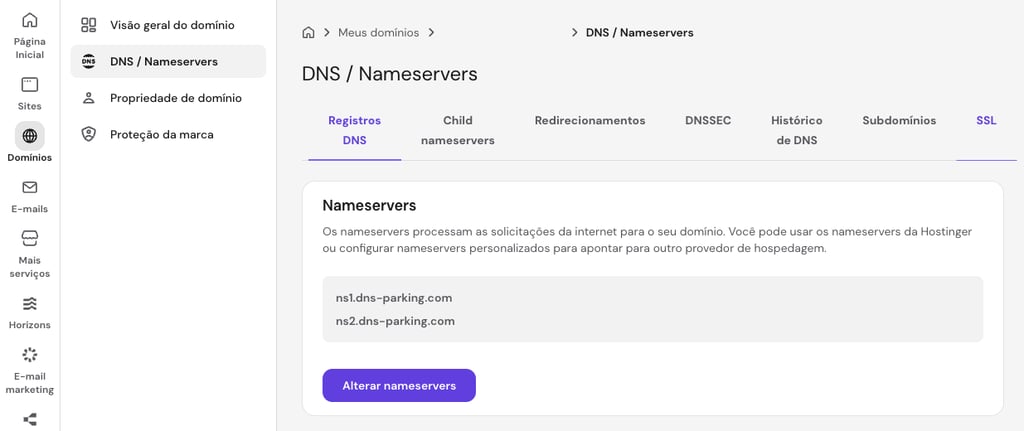Switch to the SSL tab
Image resolution: width=1024 pixels, height=431 pixels.
tap(986, 121)
